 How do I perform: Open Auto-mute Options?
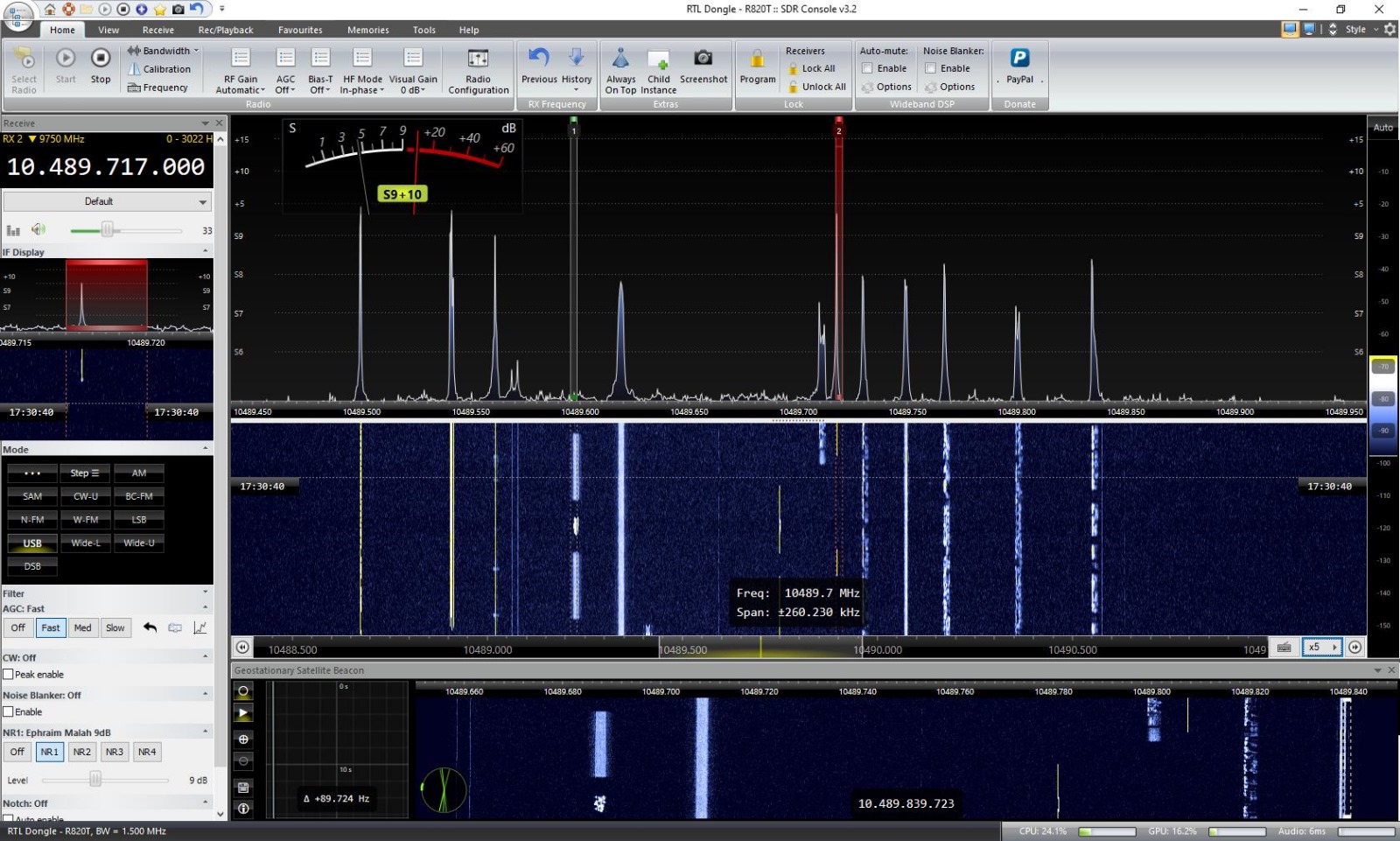pos(887,87)
